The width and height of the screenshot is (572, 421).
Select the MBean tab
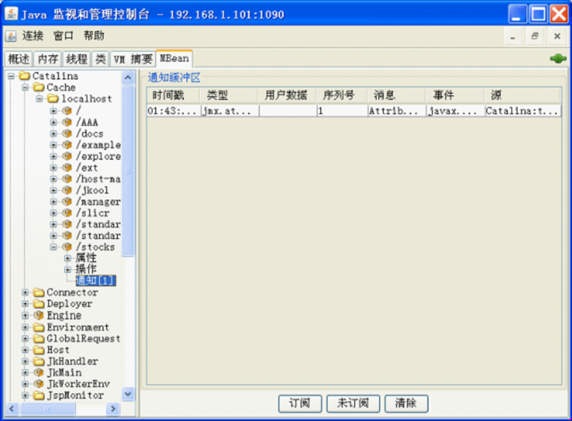click(x=174, y=58)
